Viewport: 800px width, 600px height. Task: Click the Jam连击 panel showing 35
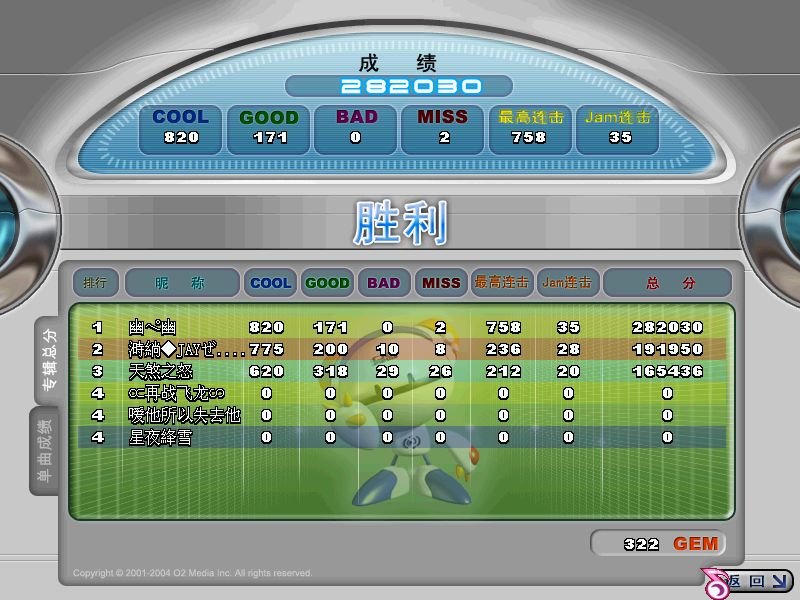[618, 127]
